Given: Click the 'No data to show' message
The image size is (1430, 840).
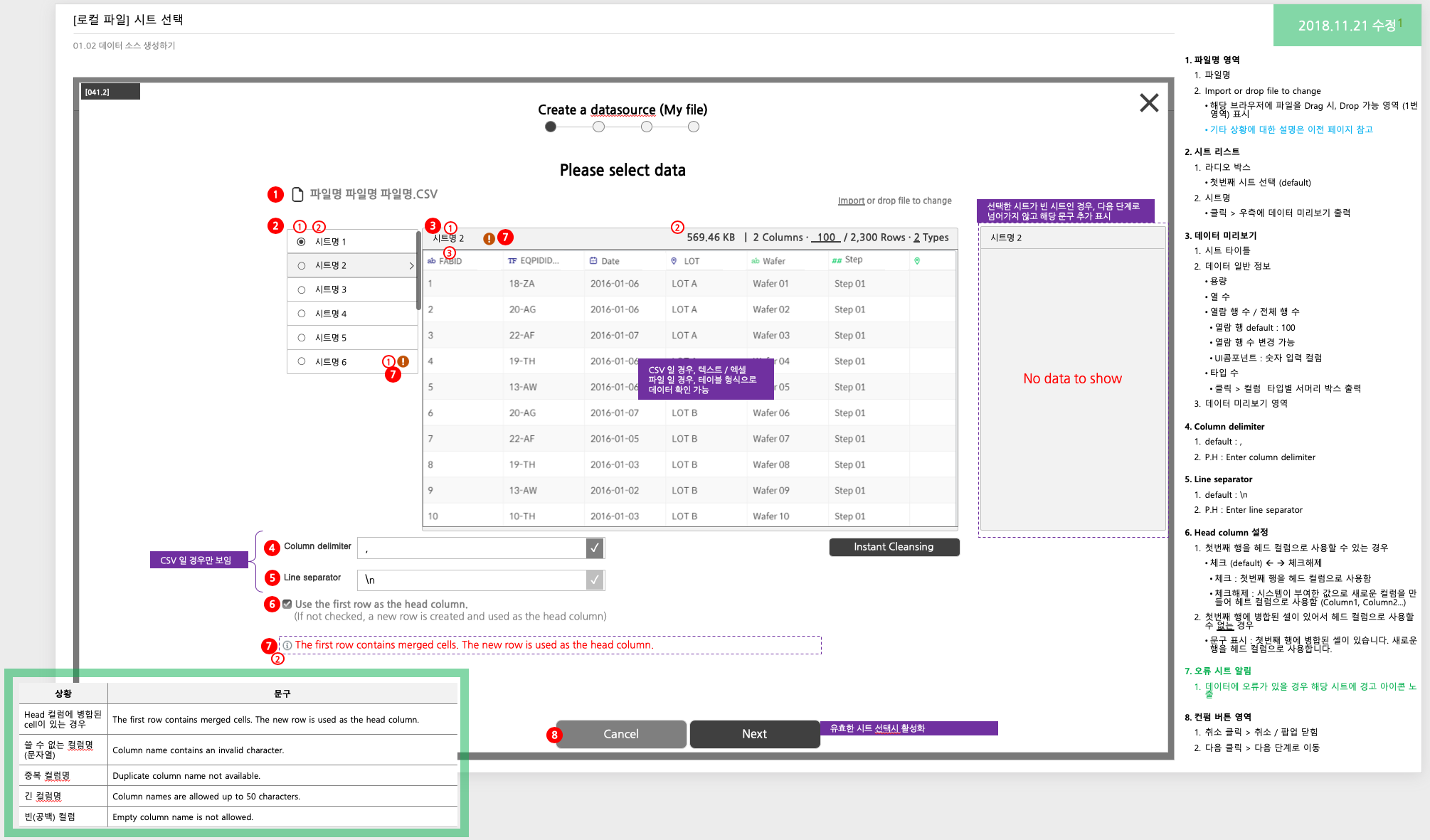Looking at the screenshot, I should pos(1072,378).
